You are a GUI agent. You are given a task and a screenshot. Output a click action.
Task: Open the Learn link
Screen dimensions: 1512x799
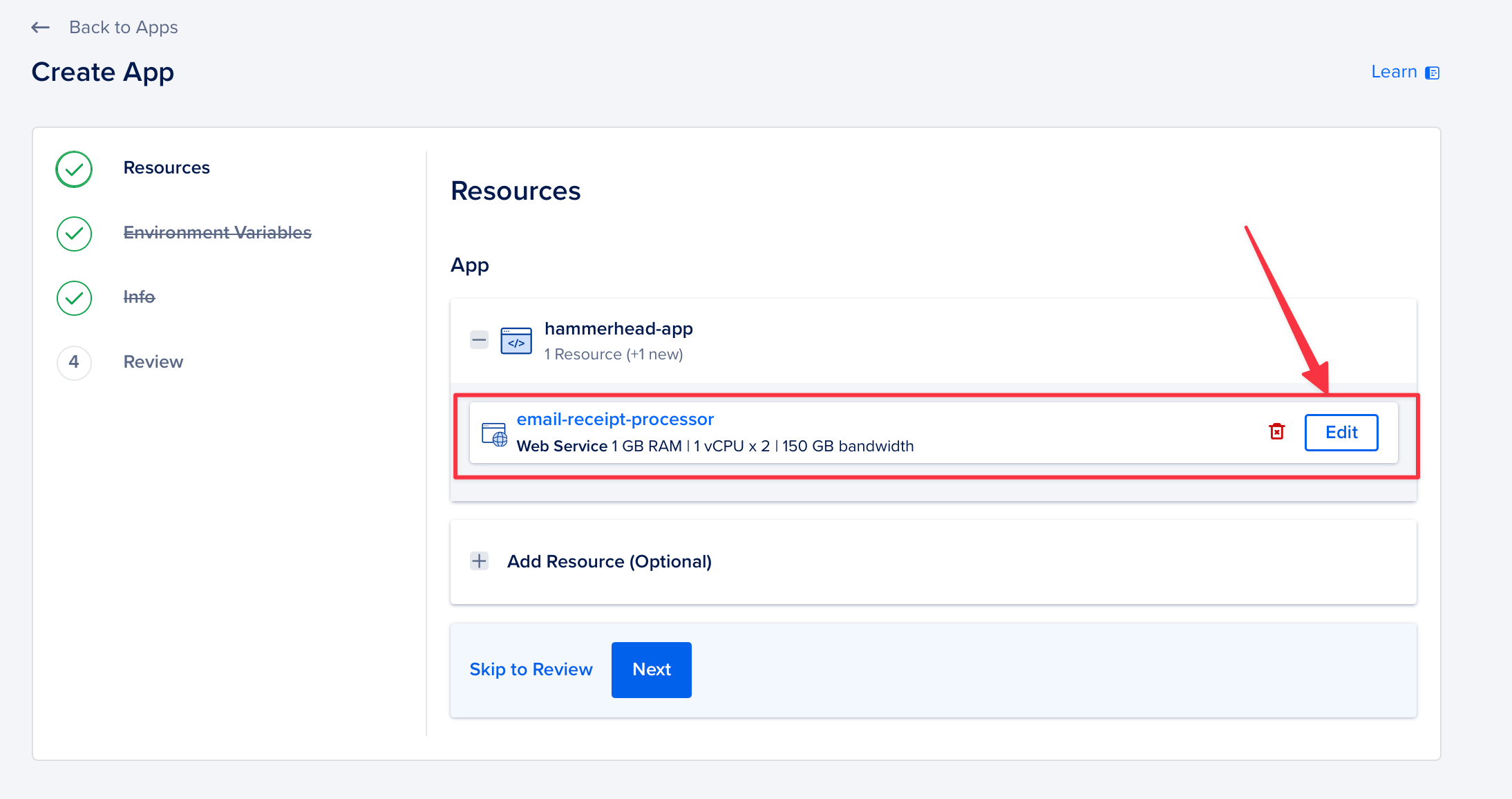click(1394, 72)
